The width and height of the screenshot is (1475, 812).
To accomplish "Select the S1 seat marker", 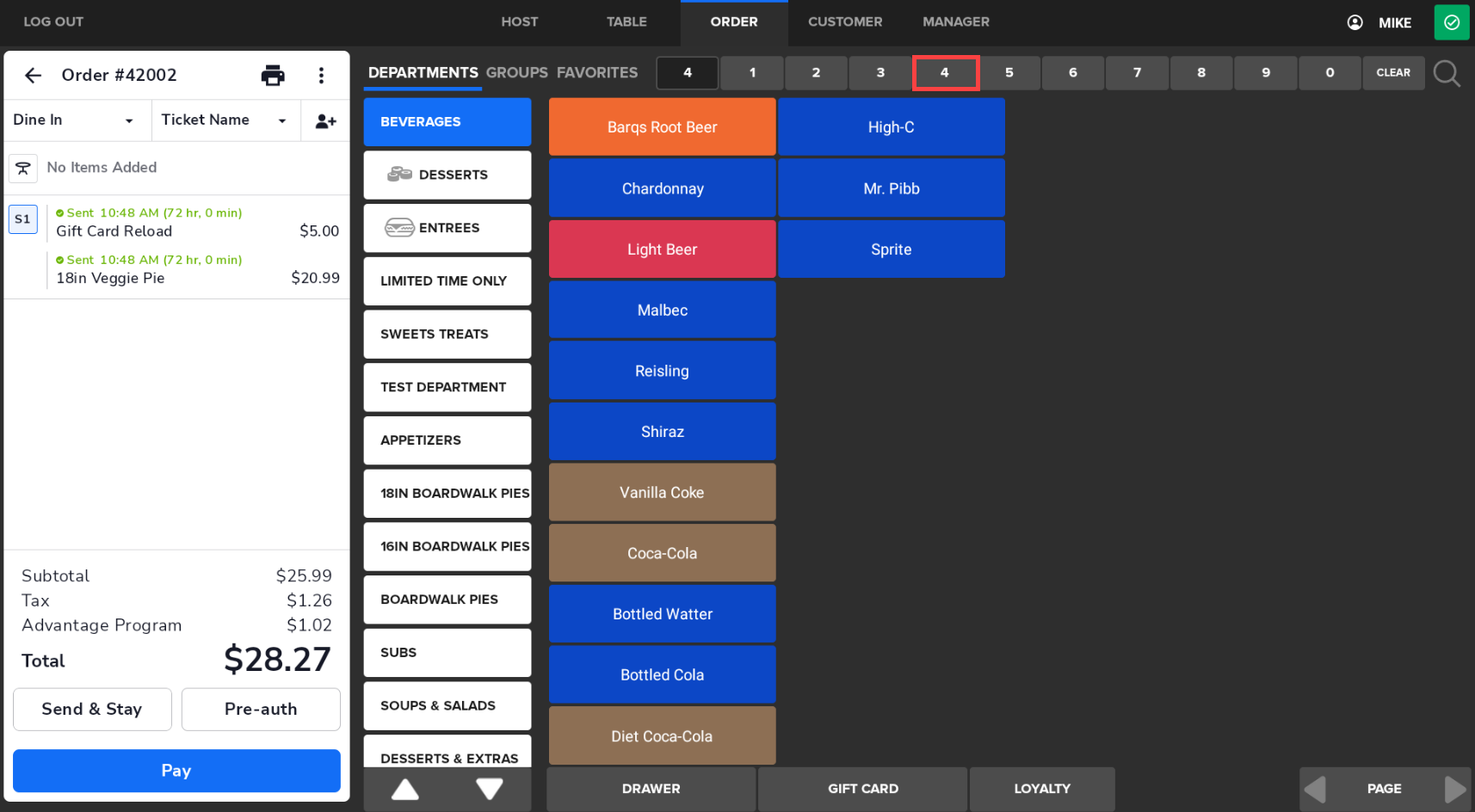I will tap(22, 219).
